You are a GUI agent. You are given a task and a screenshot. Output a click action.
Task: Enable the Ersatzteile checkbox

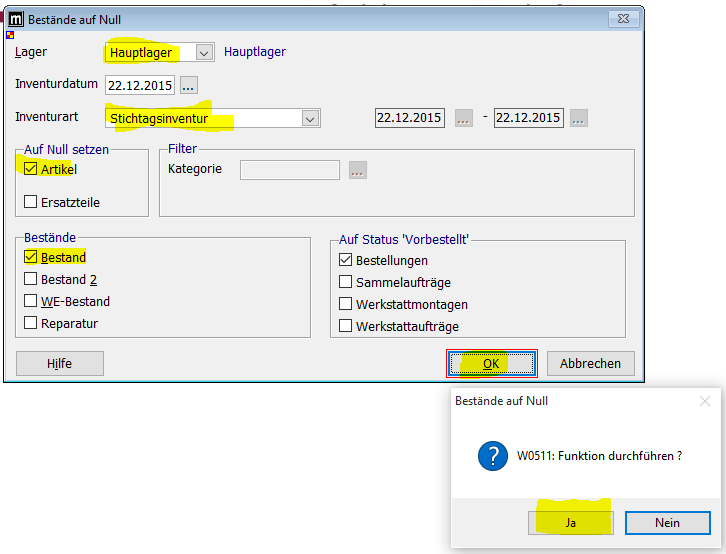[x=30, y=203]
